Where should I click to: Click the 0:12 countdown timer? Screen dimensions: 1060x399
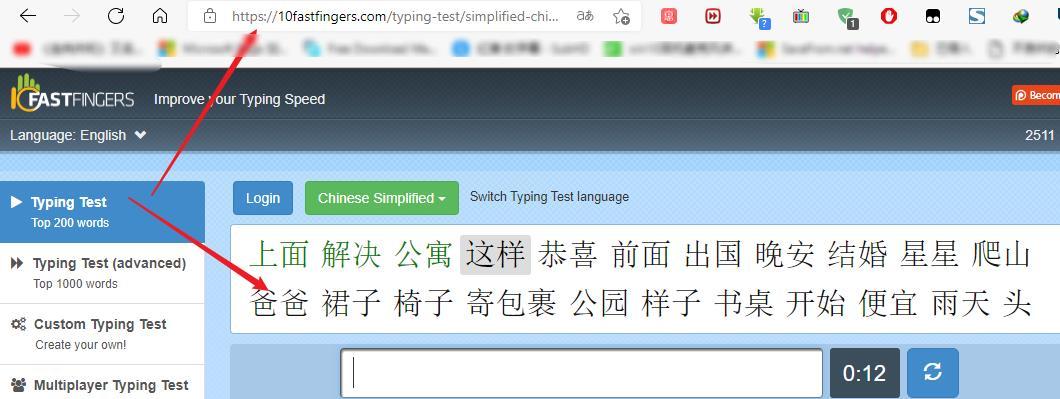click(x=865, y=373)
